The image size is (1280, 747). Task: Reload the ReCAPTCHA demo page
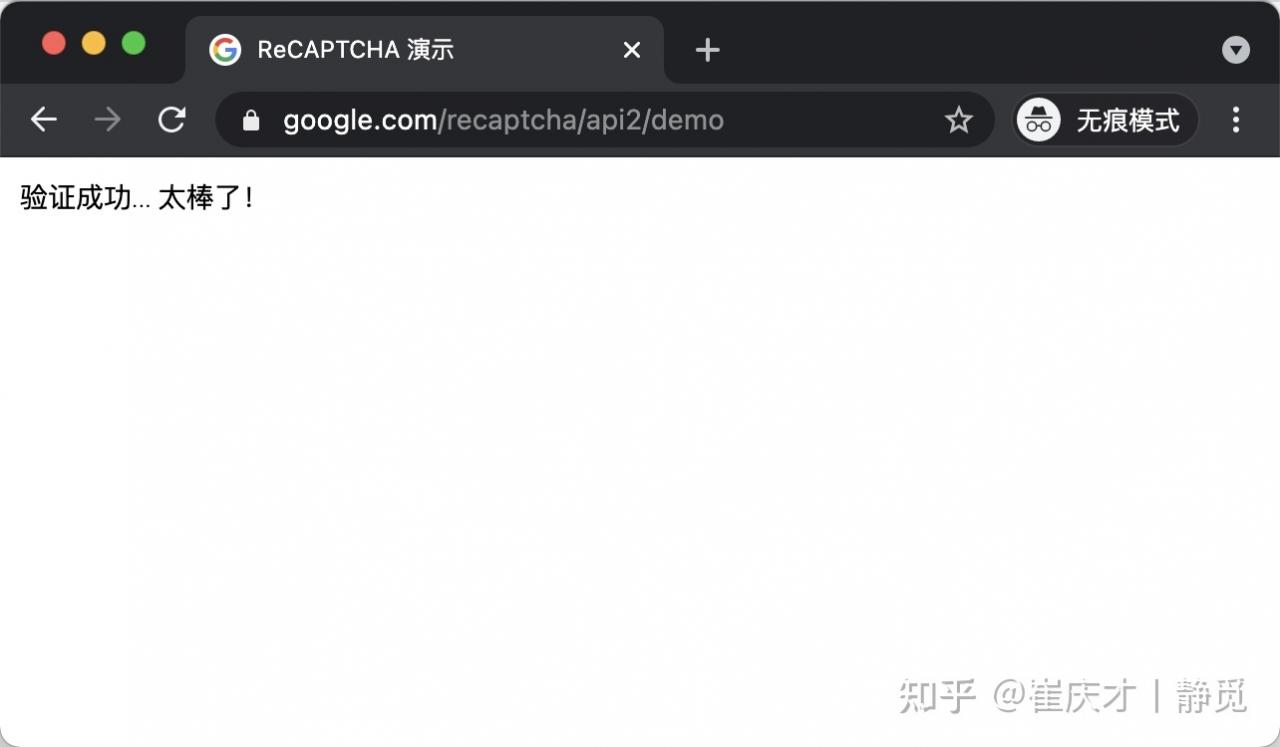tap(172, 120)
